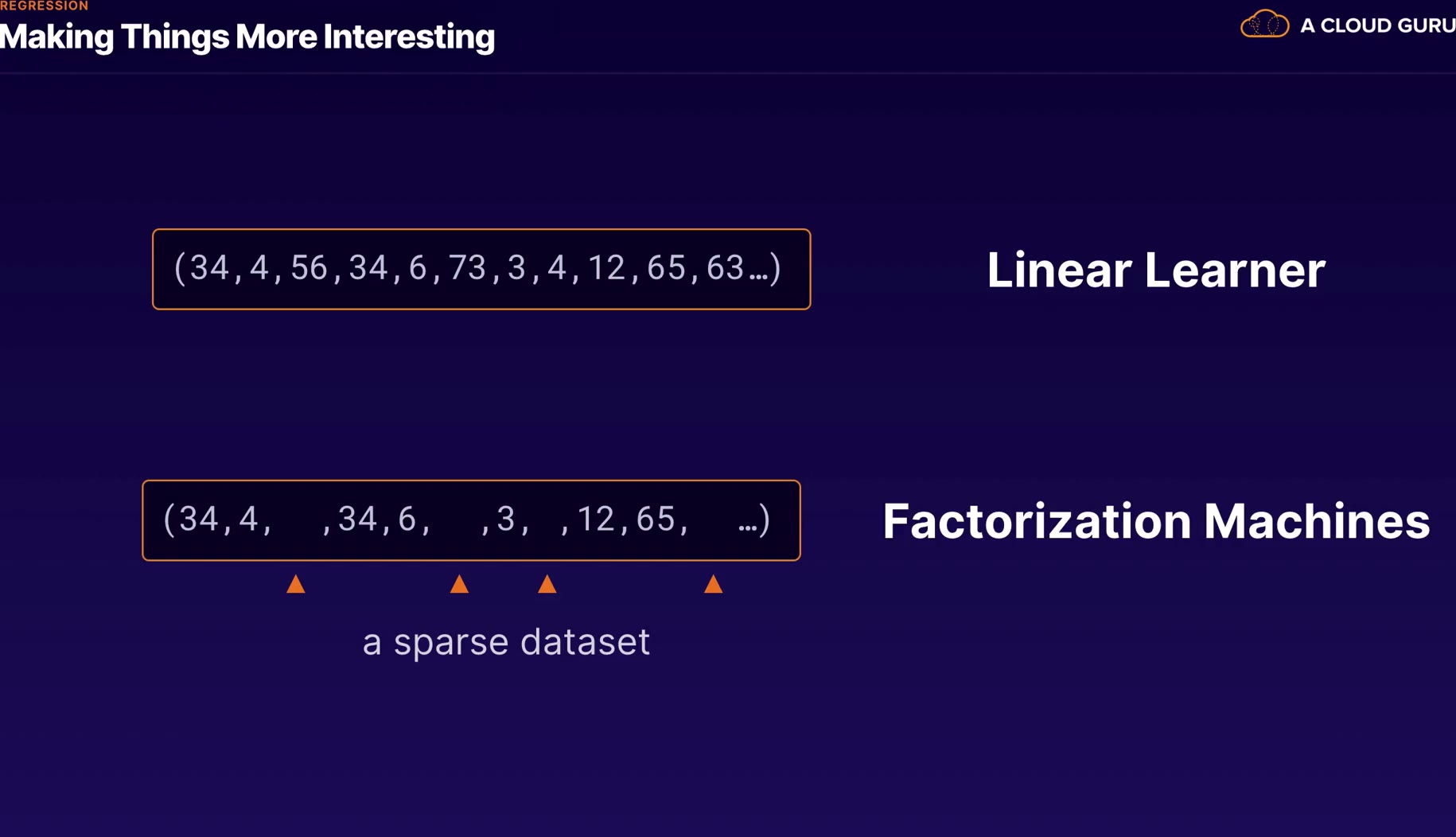Click the fourth orange triangle marker

714,585
